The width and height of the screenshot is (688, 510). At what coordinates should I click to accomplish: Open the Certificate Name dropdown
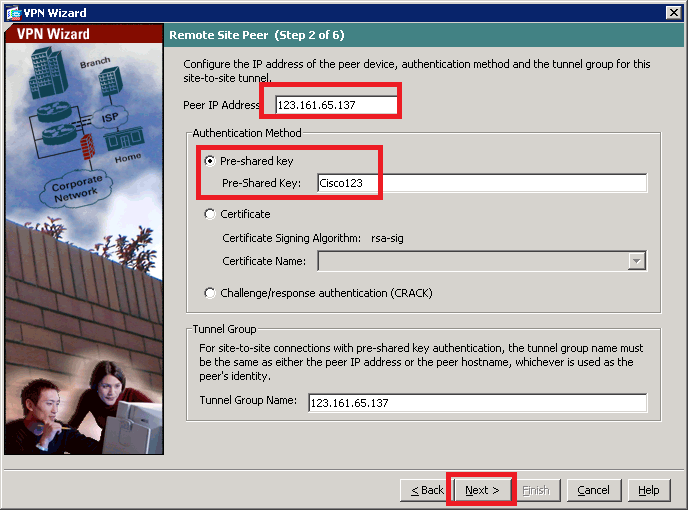pyautogui.click(x=636, y=261)
